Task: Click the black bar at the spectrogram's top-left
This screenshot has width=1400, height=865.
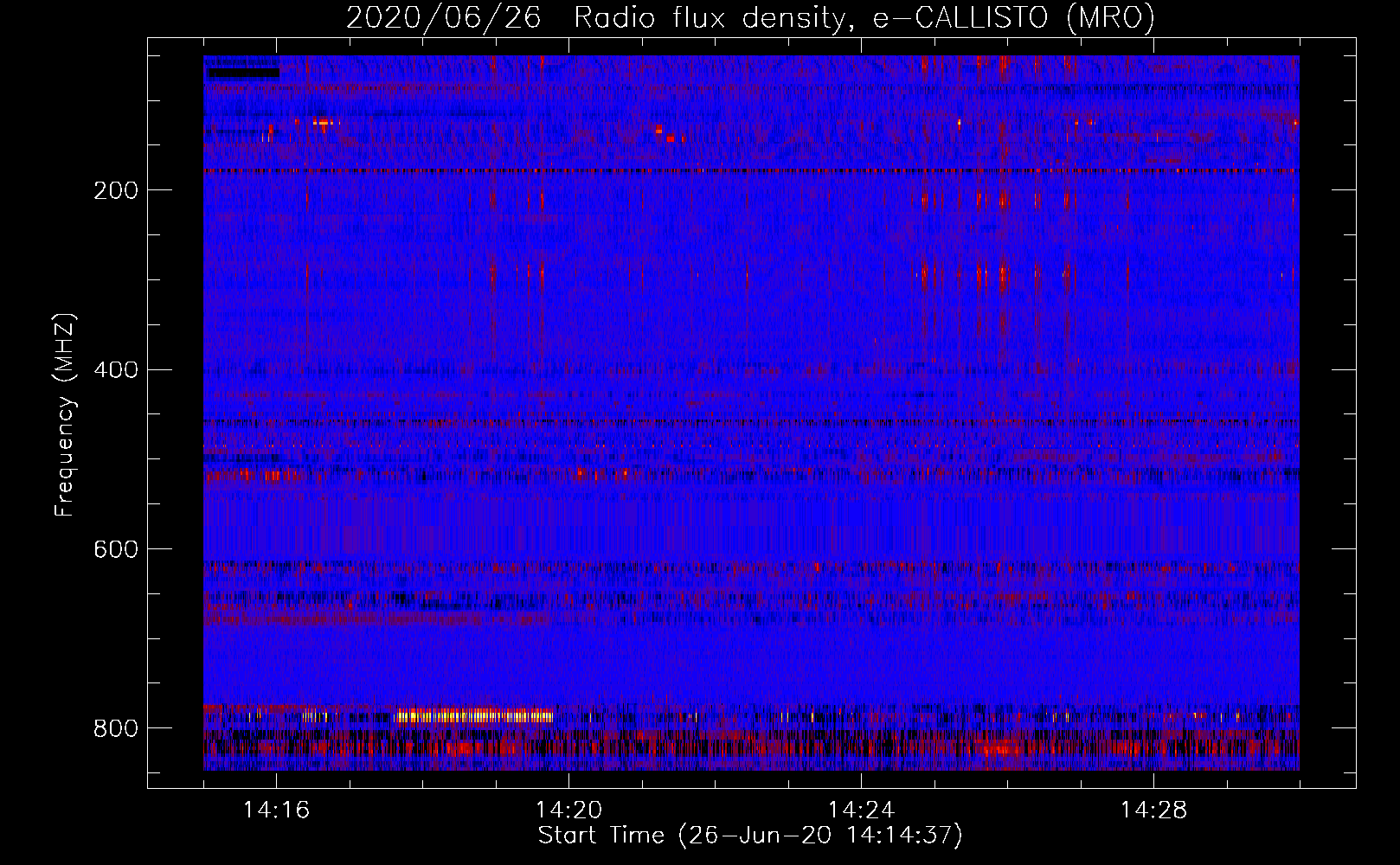Action: (x=244, y=74)
